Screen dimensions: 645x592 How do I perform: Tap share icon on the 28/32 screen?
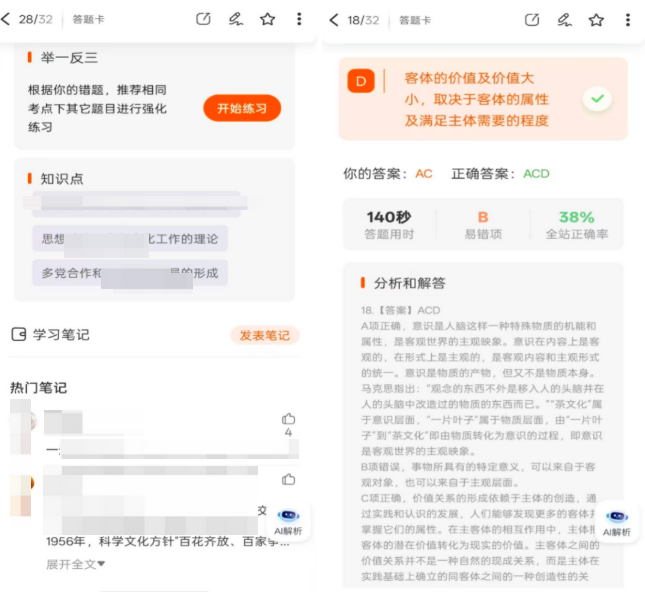203,19
